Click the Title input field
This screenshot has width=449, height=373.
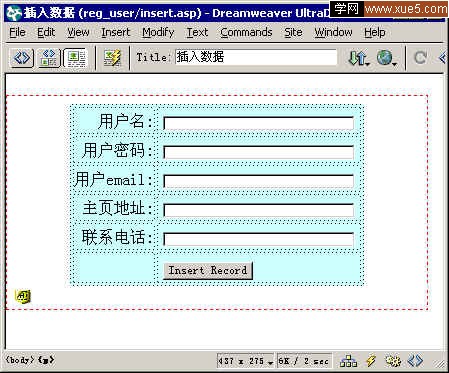click(x=256, y=57)
